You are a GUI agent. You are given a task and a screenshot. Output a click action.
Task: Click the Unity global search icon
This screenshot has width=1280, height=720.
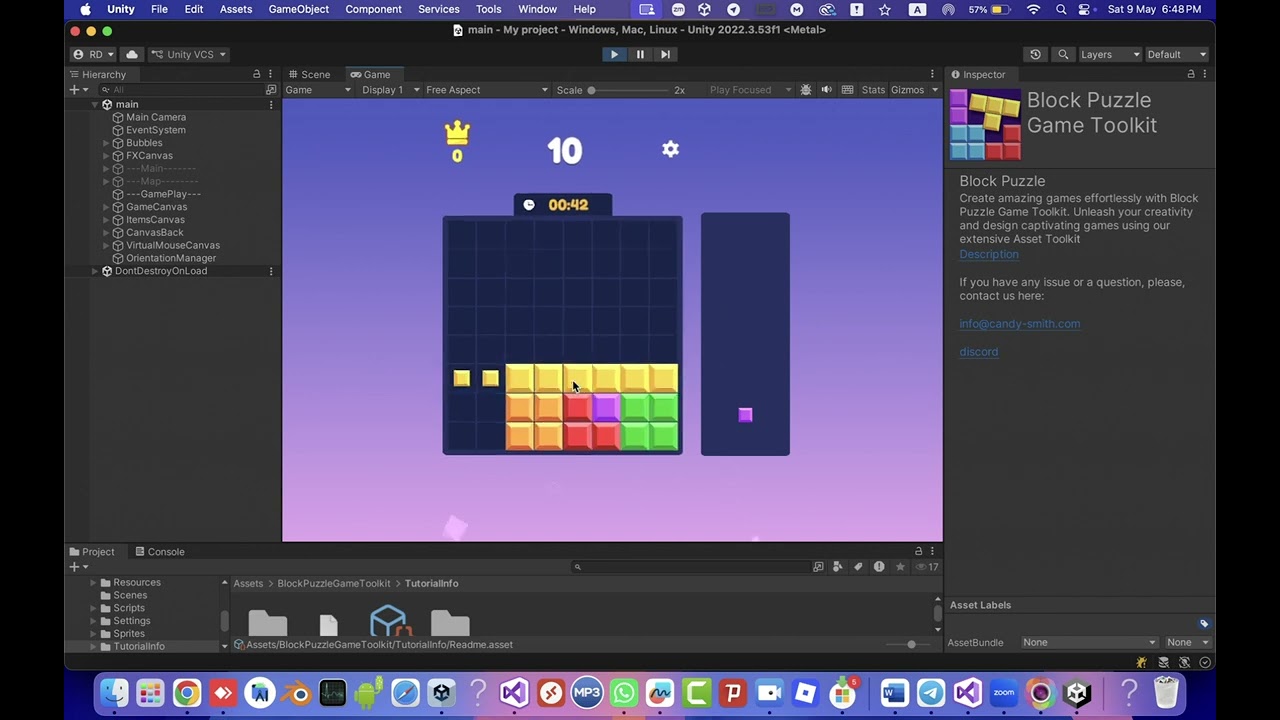pos(1063,54)
